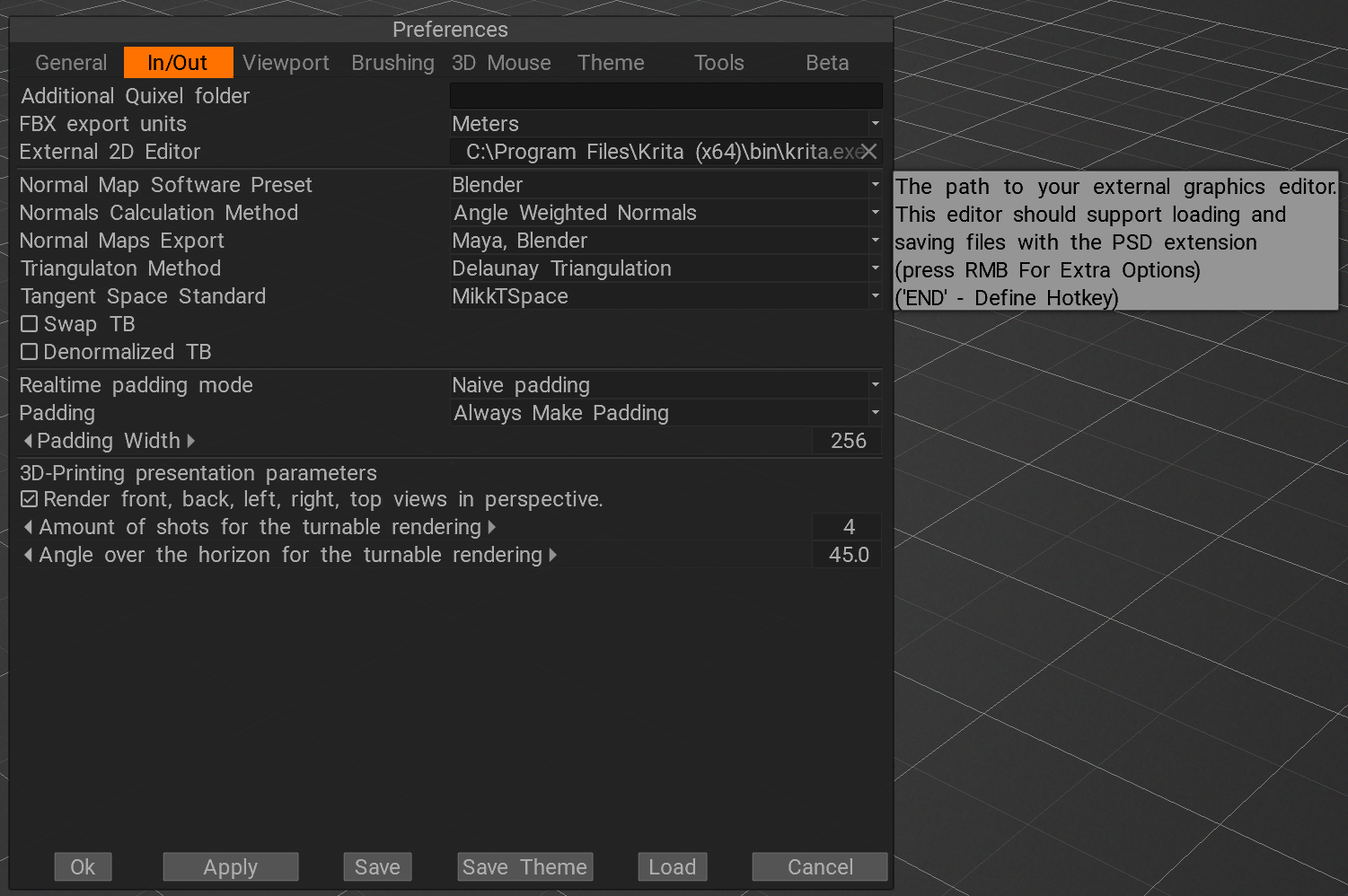The width and height of the screenshot is (1348, 896).
Task: Increase Padding Width with right arrow
Action: (x=190, y=441)
